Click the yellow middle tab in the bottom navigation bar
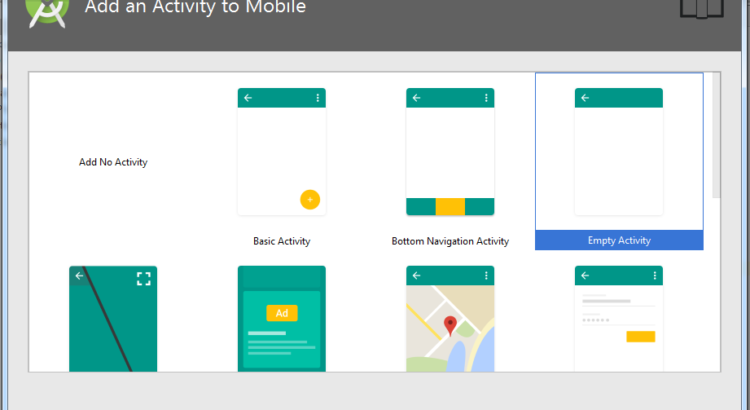This screenshot has width=750, height=410. coord(450,207)
